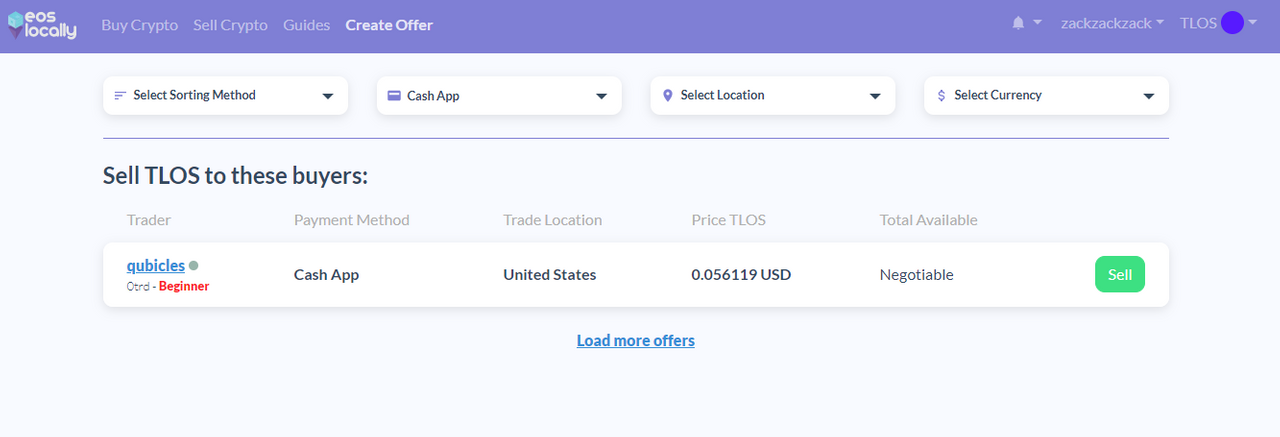Click the EOS Locally logo
Screen dimensions: 1280x437
pos(42,24)
